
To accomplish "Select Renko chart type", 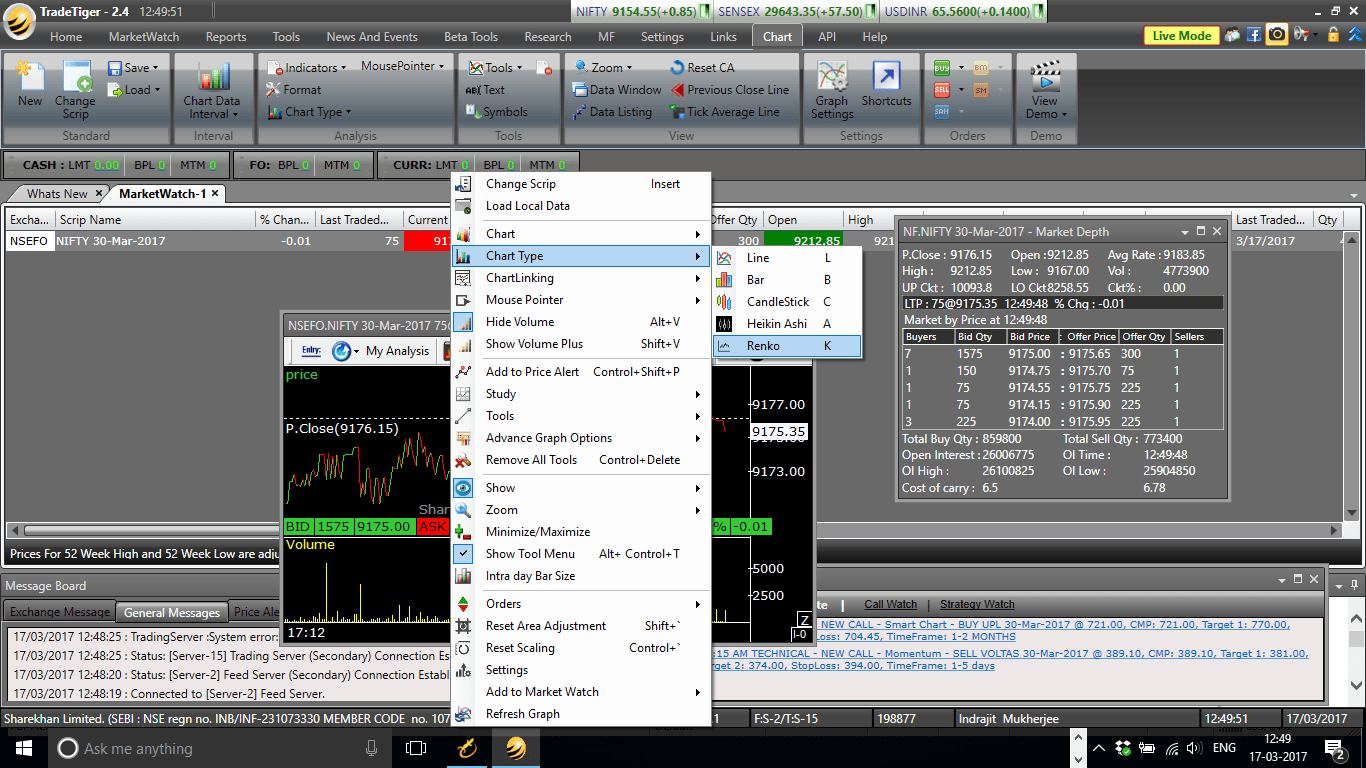I will [786, 346].
